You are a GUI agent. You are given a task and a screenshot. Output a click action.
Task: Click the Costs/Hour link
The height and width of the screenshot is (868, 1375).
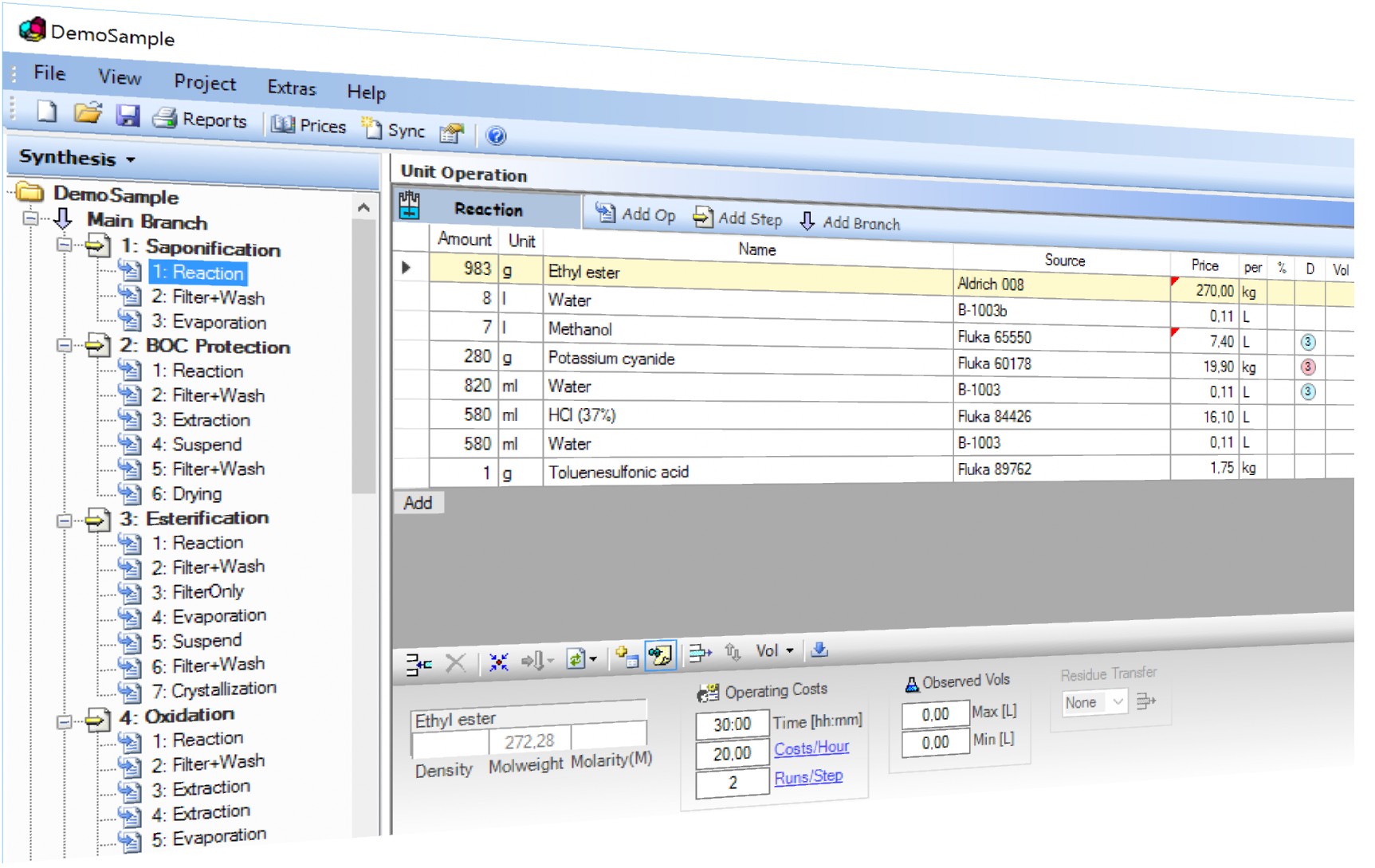point(811,748)
